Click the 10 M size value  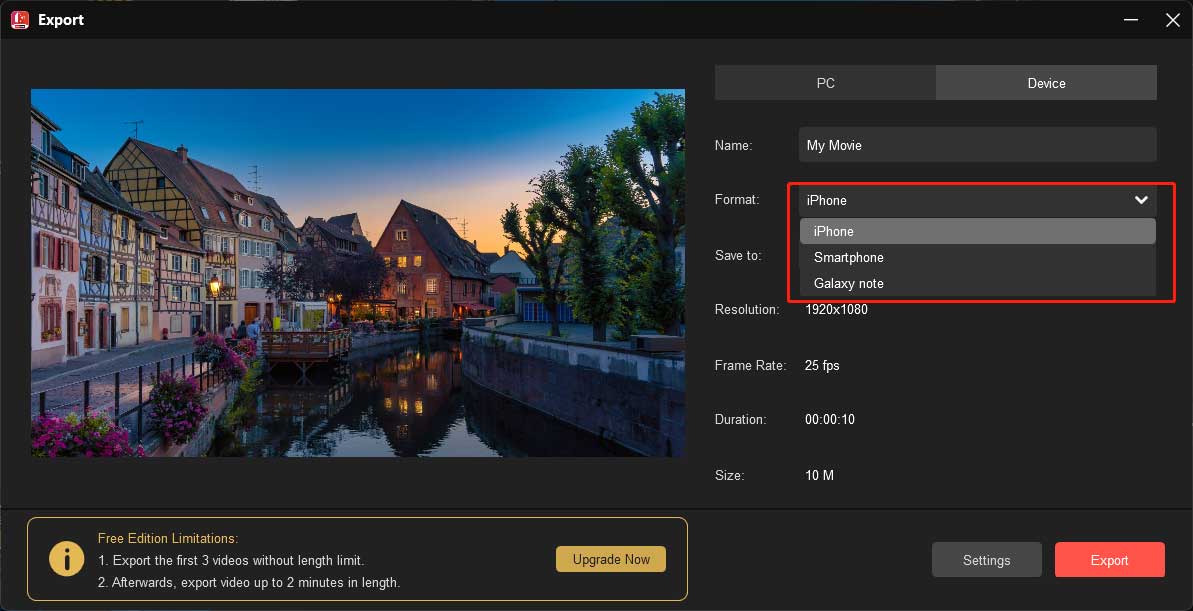[x=819, y=476]
